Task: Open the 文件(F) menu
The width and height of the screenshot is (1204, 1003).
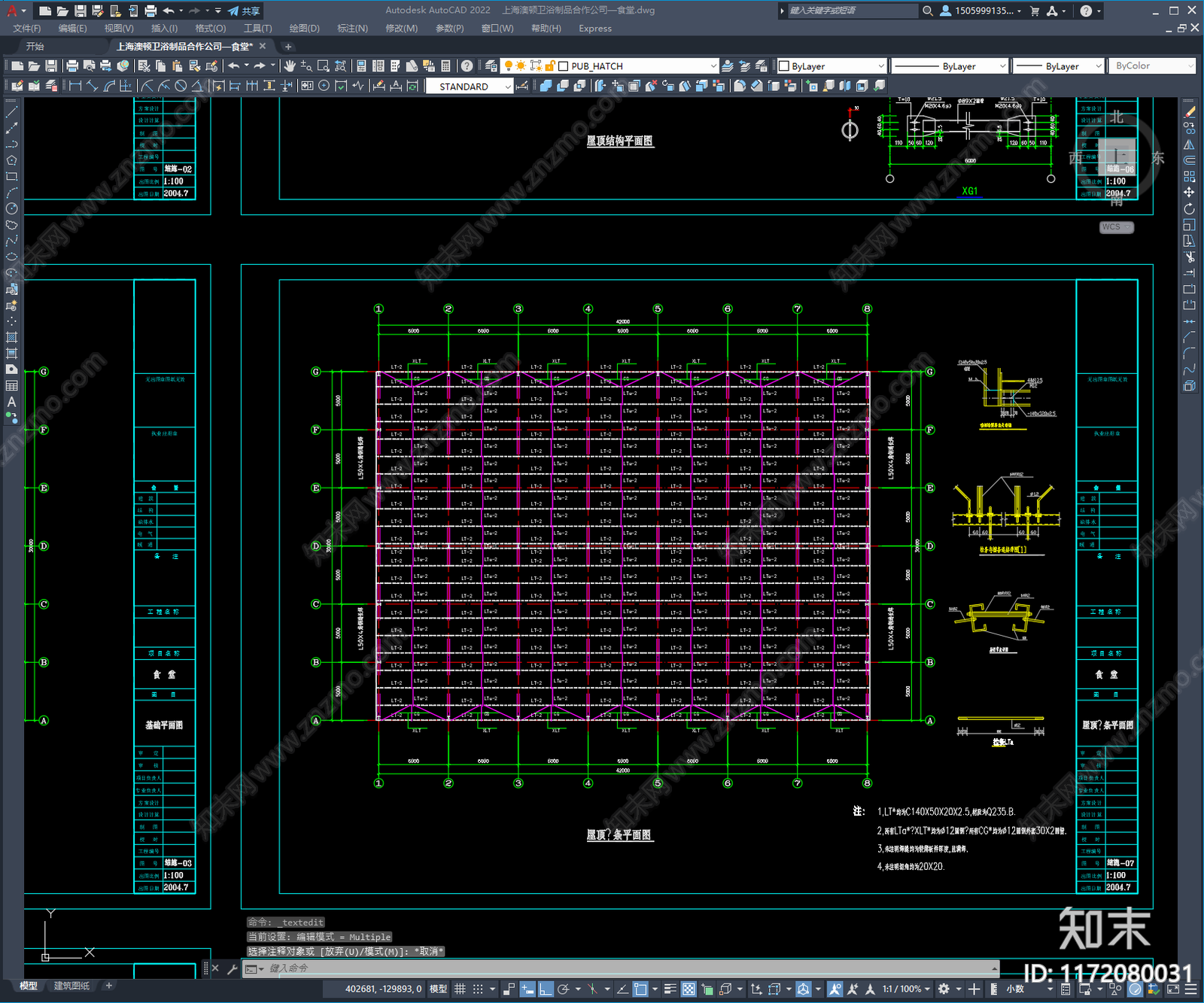Action: [27, 29]
